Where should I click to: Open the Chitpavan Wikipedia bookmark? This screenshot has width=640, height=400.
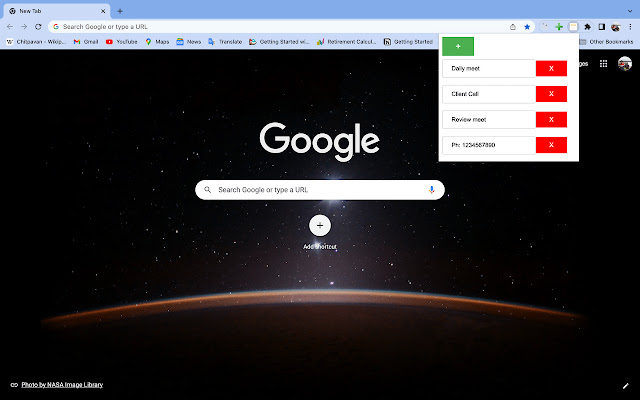click(36, 42)
